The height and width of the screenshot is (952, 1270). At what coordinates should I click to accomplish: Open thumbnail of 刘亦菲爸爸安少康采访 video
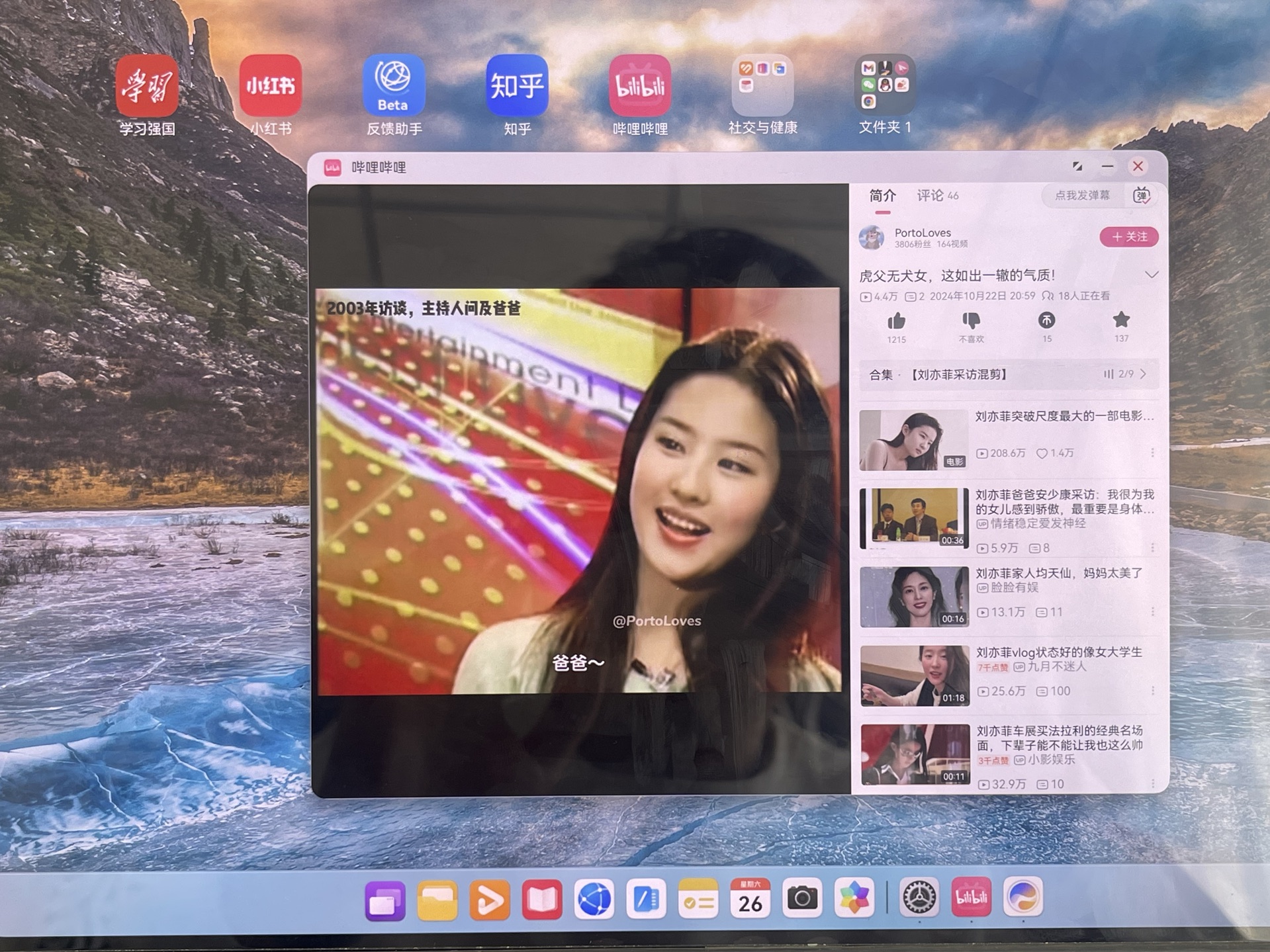(x=914, y=518)
